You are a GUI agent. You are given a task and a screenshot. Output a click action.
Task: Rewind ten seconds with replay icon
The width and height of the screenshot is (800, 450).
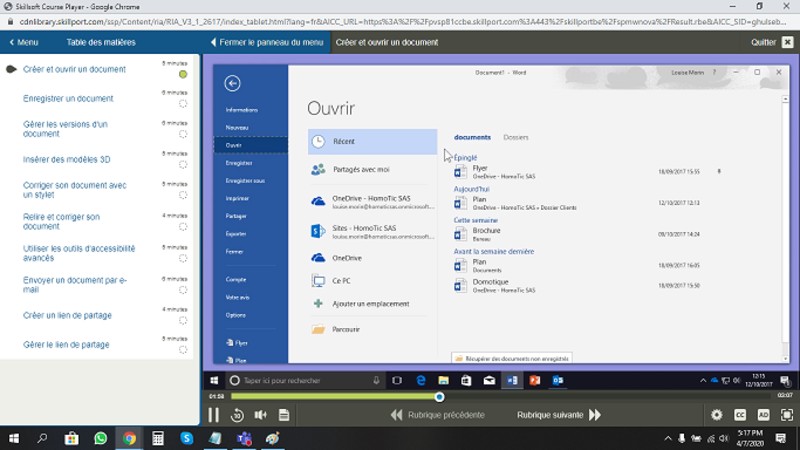point(237,415)
